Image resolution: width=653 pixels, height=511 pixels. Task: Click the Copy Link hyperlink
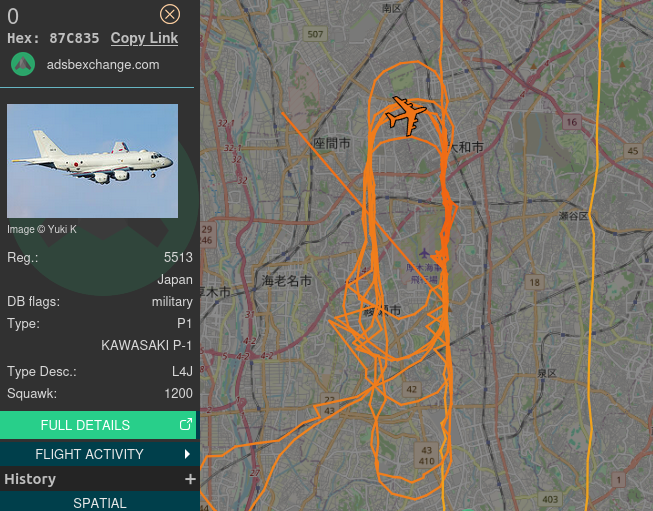tap(144, 38)
